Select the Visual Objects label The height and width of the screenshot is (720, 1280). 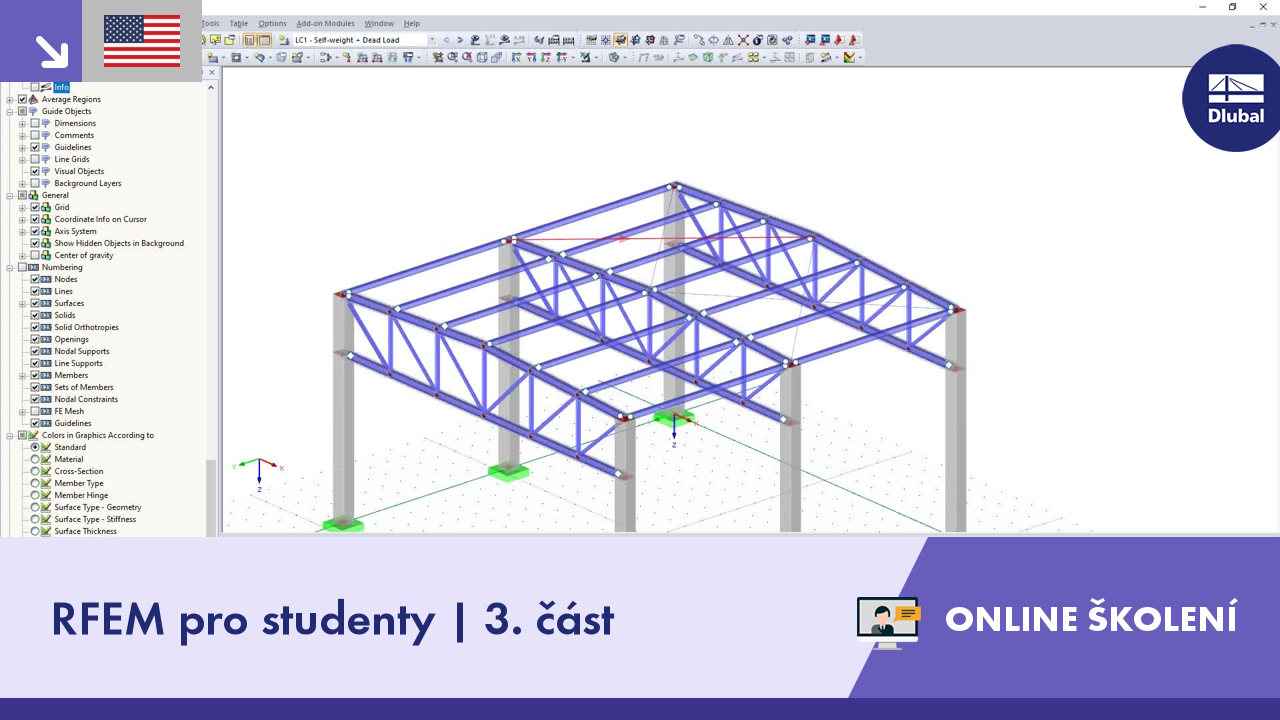click(79, 171)
